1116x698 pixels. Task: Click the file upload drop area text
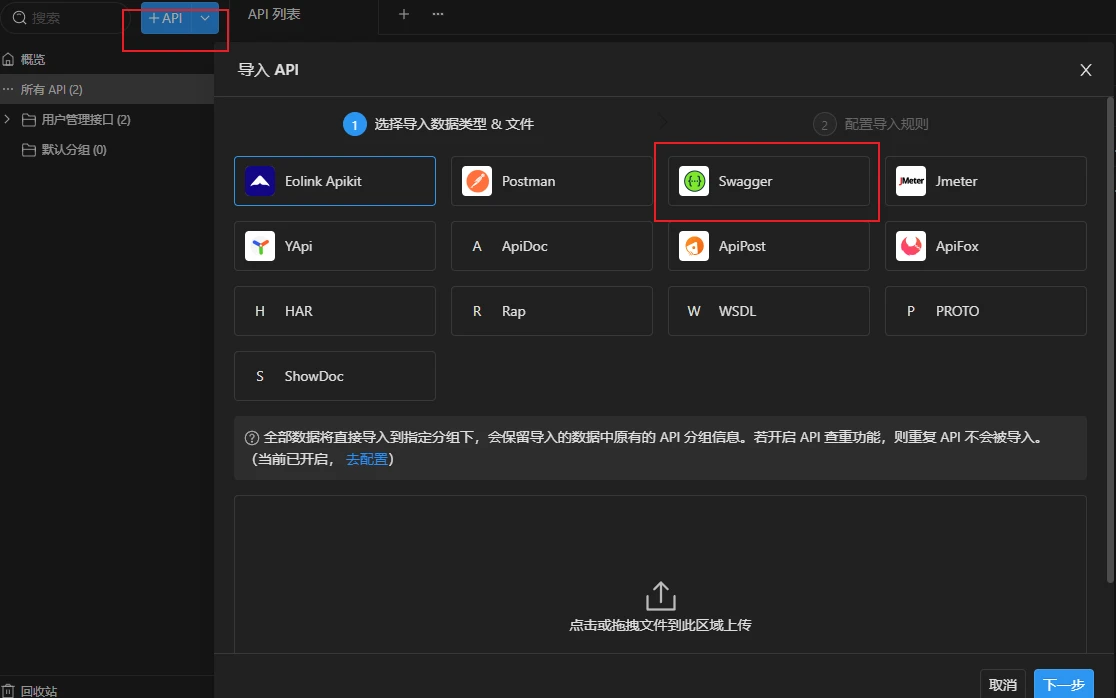pyautogui.click(x=660, y=625)
